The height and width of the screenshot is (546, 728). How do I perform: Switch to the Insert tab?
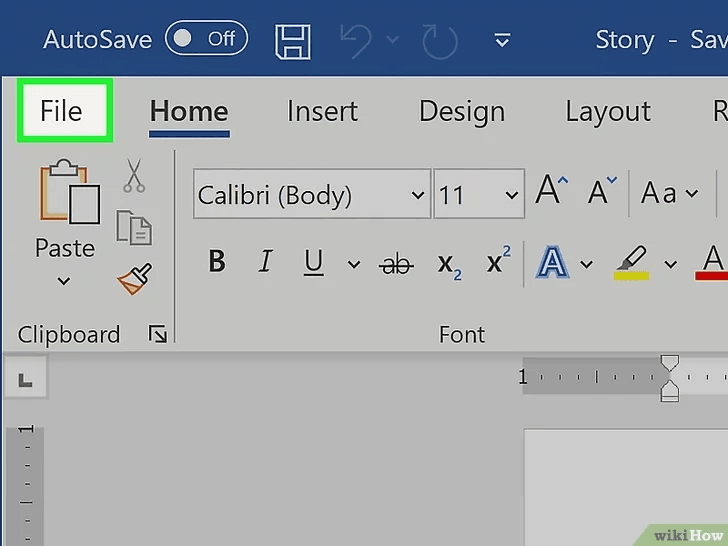pyautogui.click(x=322, y=111)
